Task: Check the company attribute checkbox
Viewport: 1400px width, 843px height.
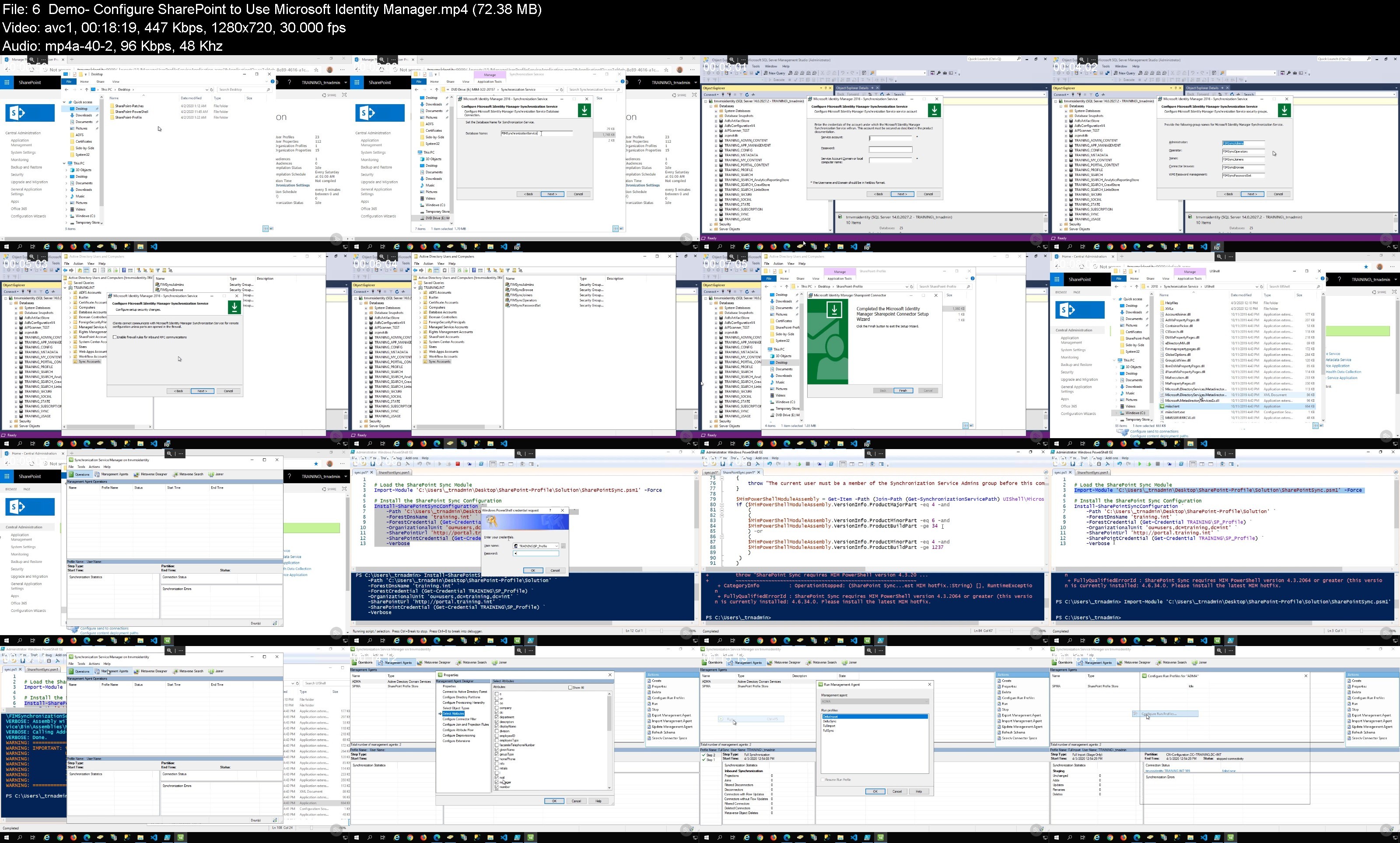Action: 497,708
